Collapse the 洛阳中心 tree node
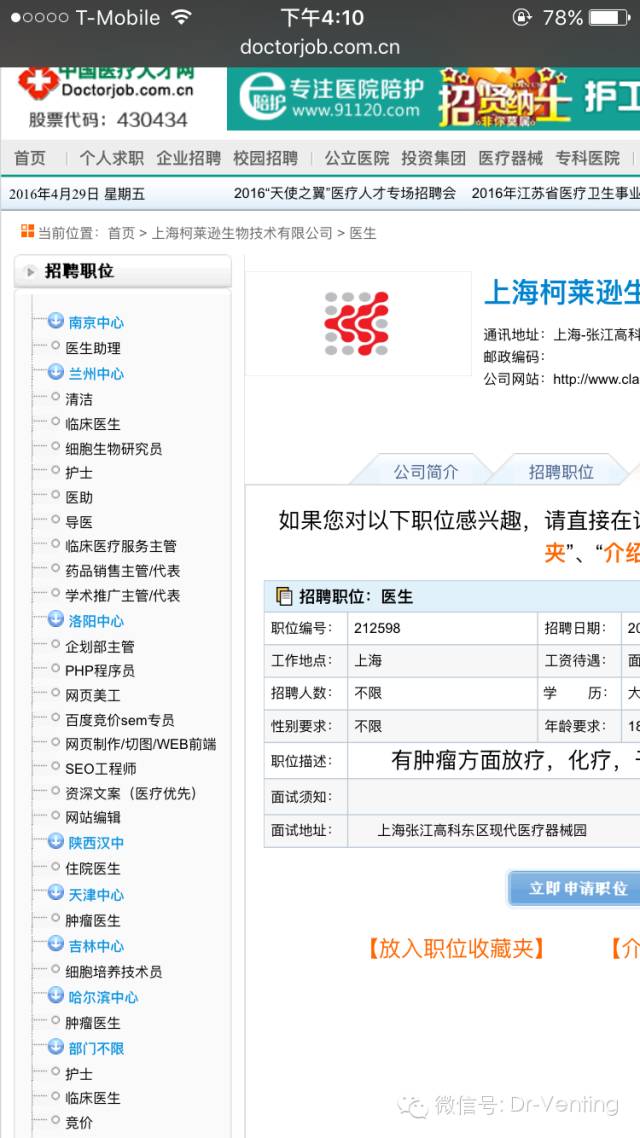The width and height of the screenshot is (640, 1138). click(x=56, y=620)
